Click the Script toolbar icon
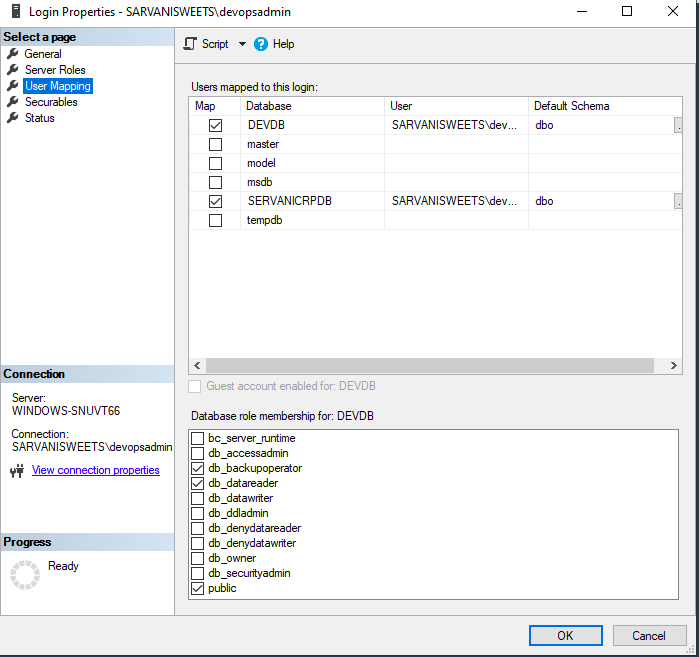The image size is (699, 657). tap(190, 44)
